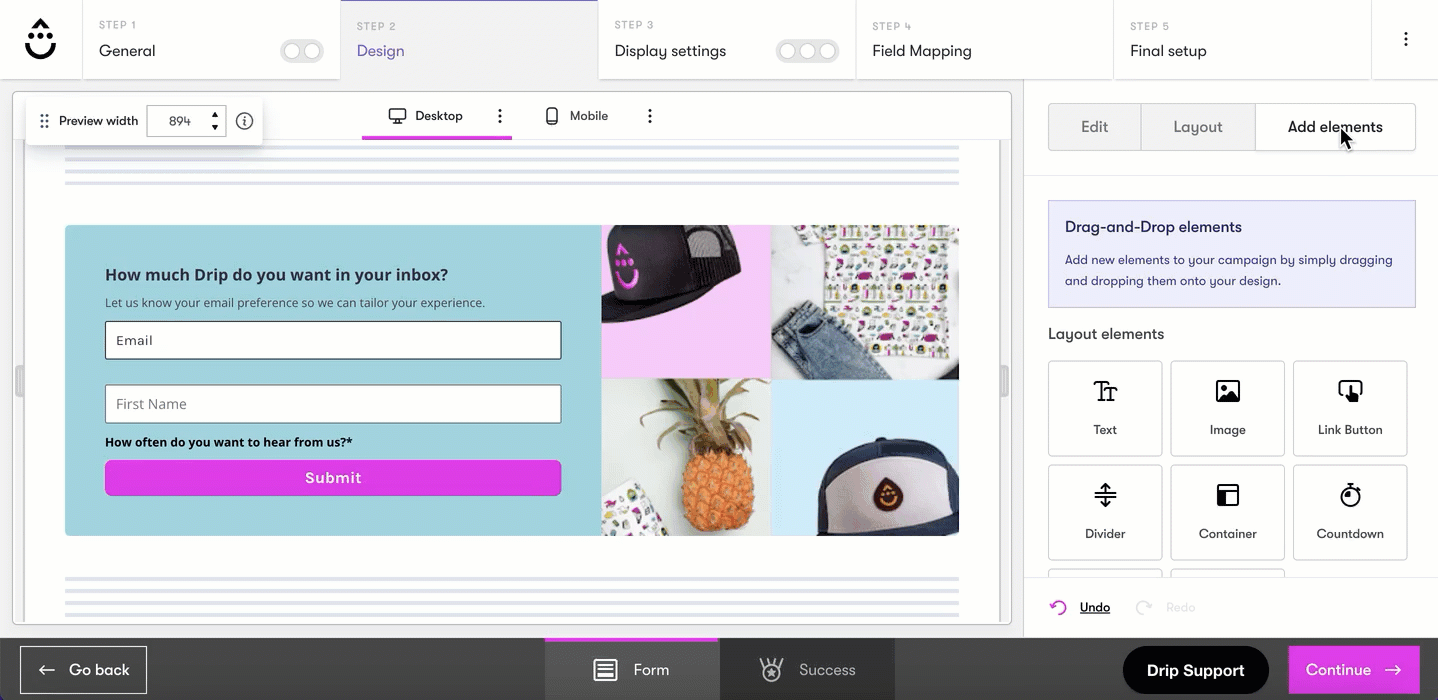Select the email preference subtitle text
This screenshot has height=700, width=1438.
point(295,302)
